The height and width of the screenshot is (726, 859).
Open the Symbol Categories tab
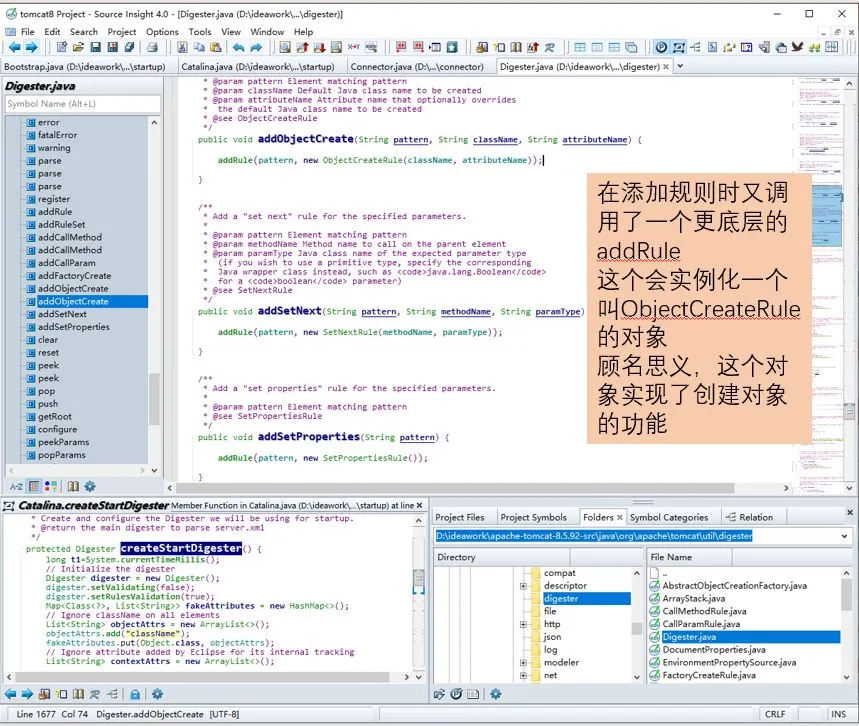(x=669, y=517)
